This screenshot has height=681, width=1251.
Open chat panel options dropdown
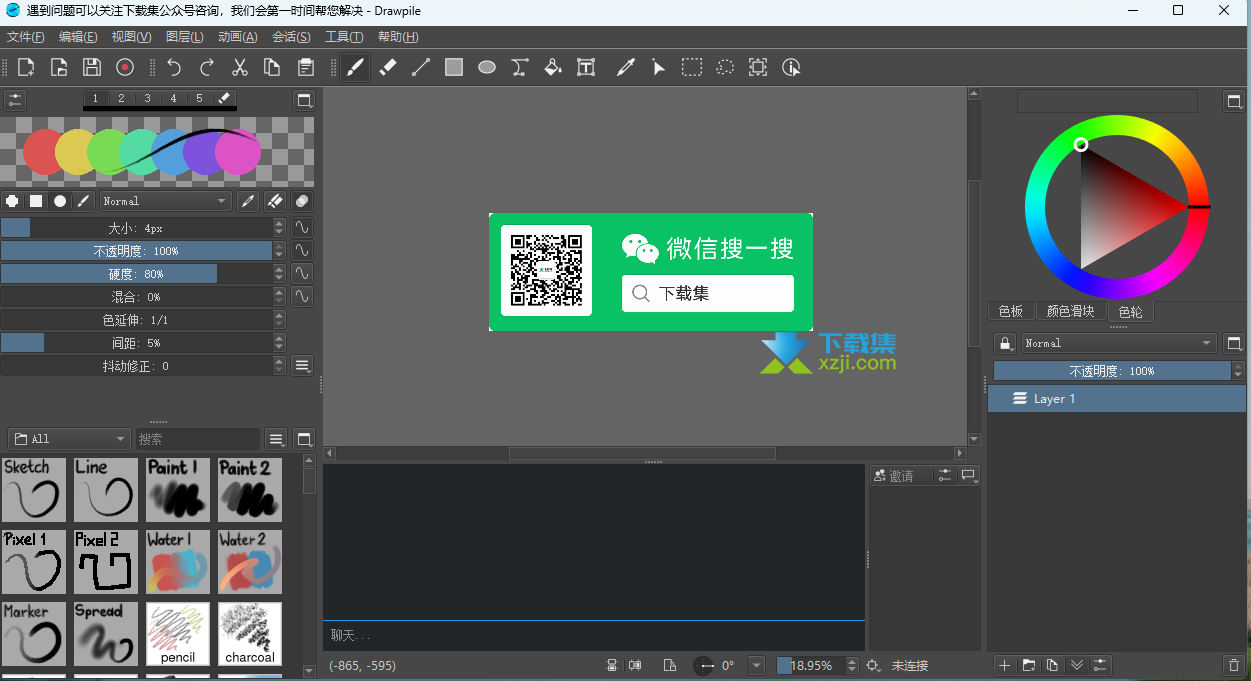pos(968,476)
